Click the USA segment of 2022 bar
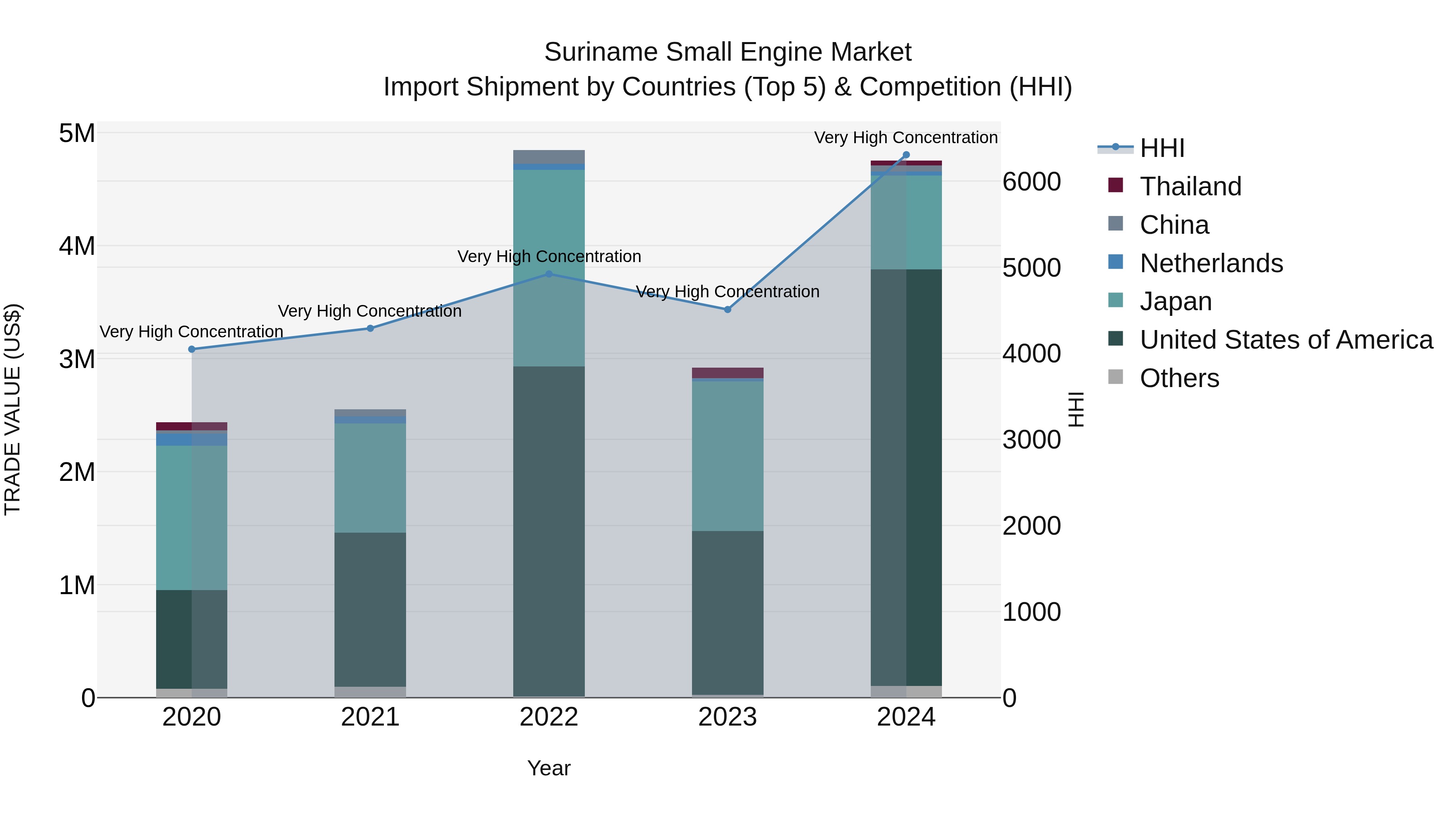 pos(549,531)
